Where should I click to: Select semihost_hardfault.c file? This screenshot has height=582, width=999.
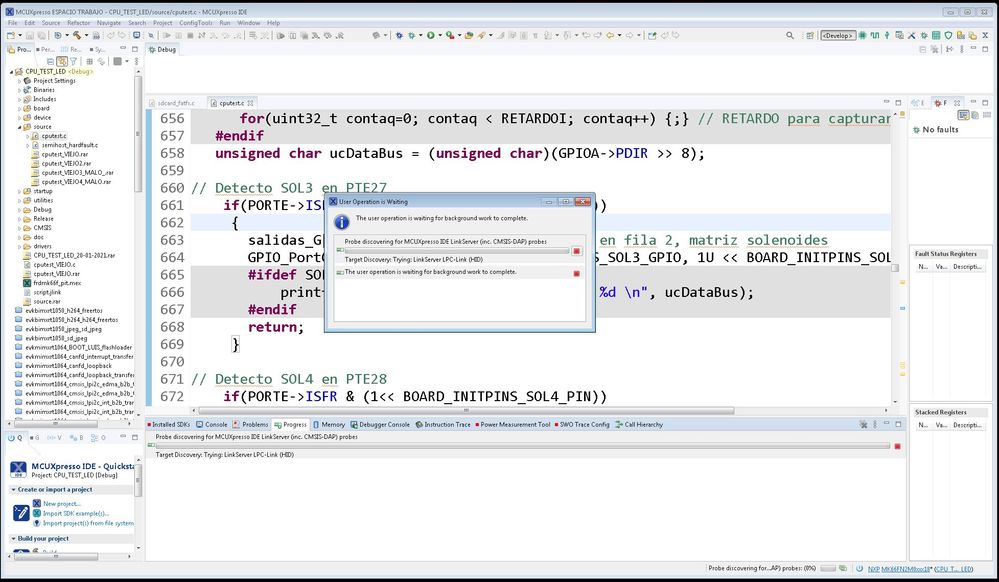coord(69,145)
